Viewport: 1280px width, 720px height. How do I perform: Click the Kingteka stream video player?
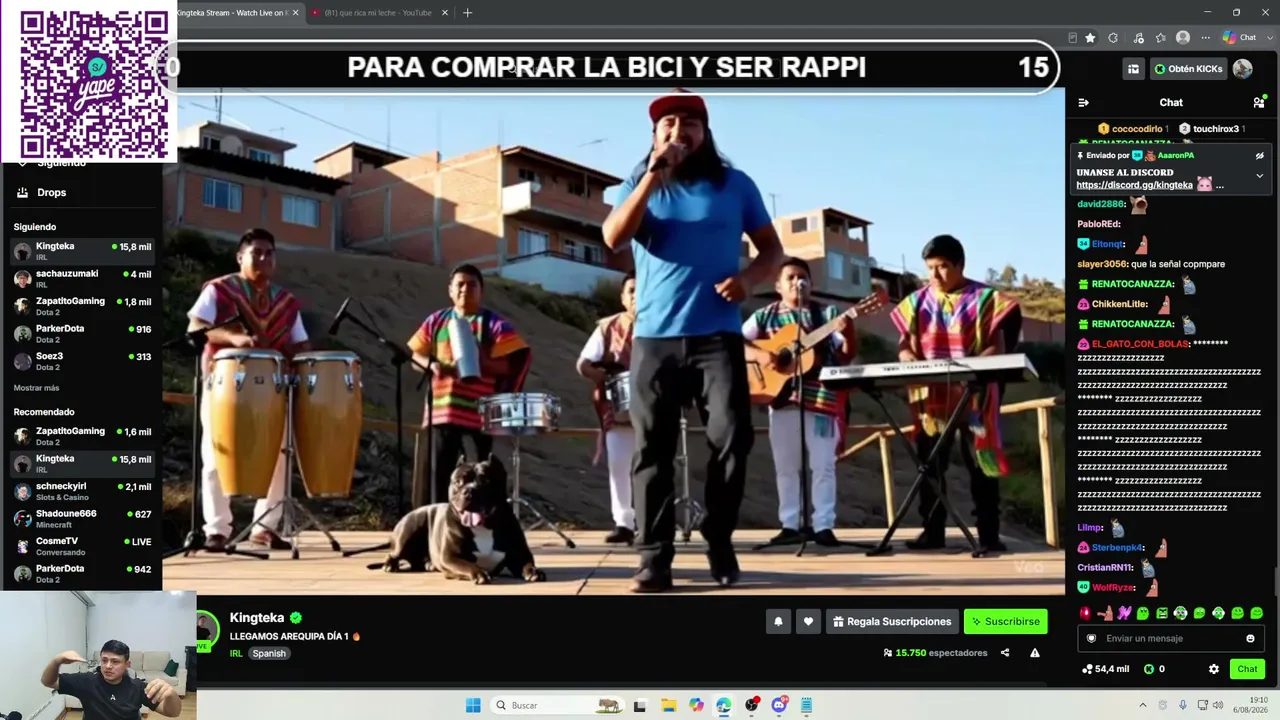pyautogui.click(x=614, y=341)
